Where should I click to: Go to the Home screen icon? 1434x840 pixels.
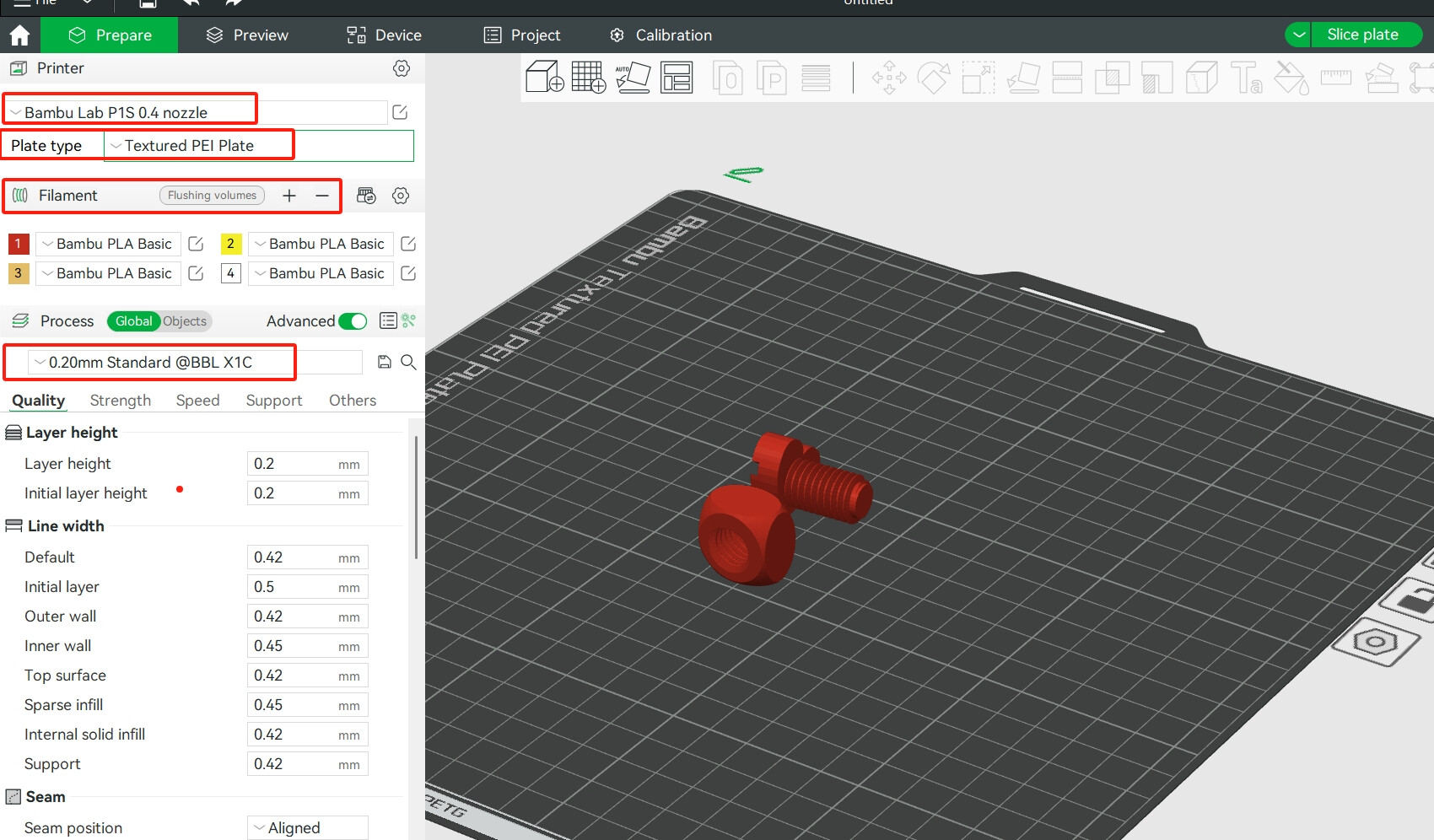19,35
